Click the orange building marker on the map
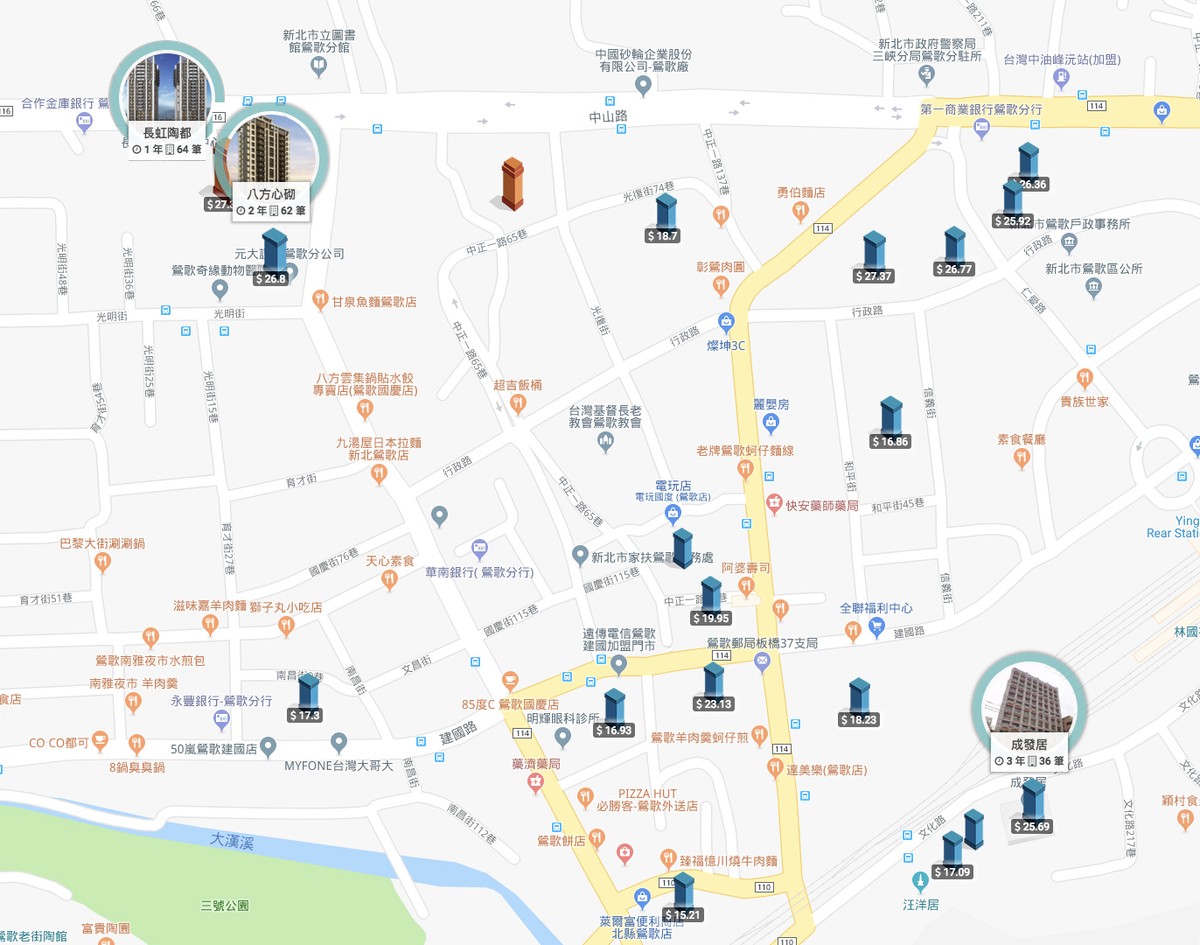This screenshot has width=1200, height=945. pos(512,183)
